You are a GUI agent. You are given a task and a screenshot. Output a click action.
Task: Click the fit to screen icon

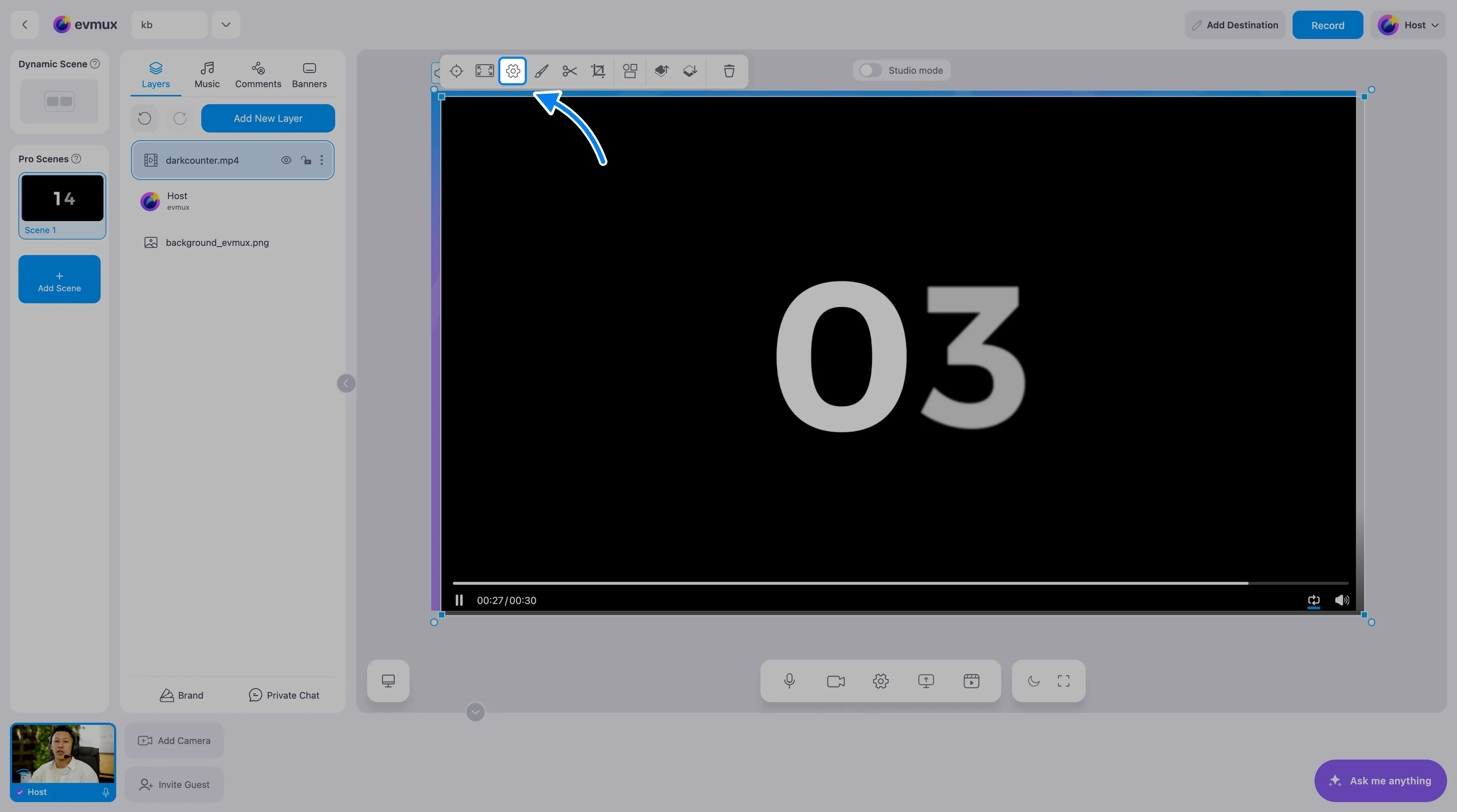coord(484,71)
